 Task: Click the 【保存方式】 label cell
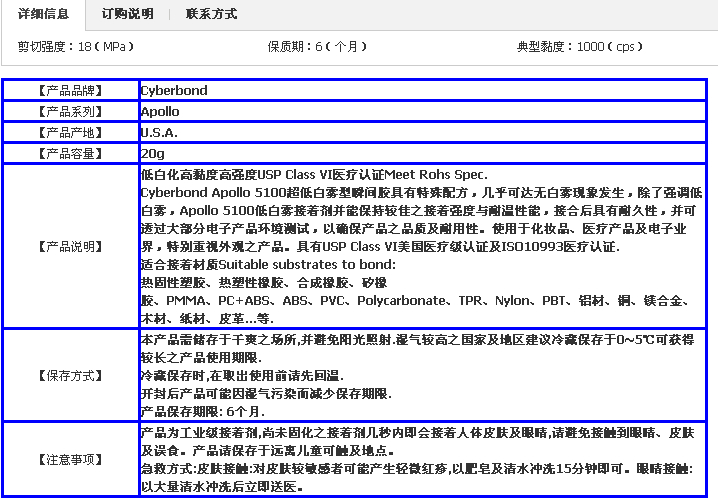(x=71, y=375)
